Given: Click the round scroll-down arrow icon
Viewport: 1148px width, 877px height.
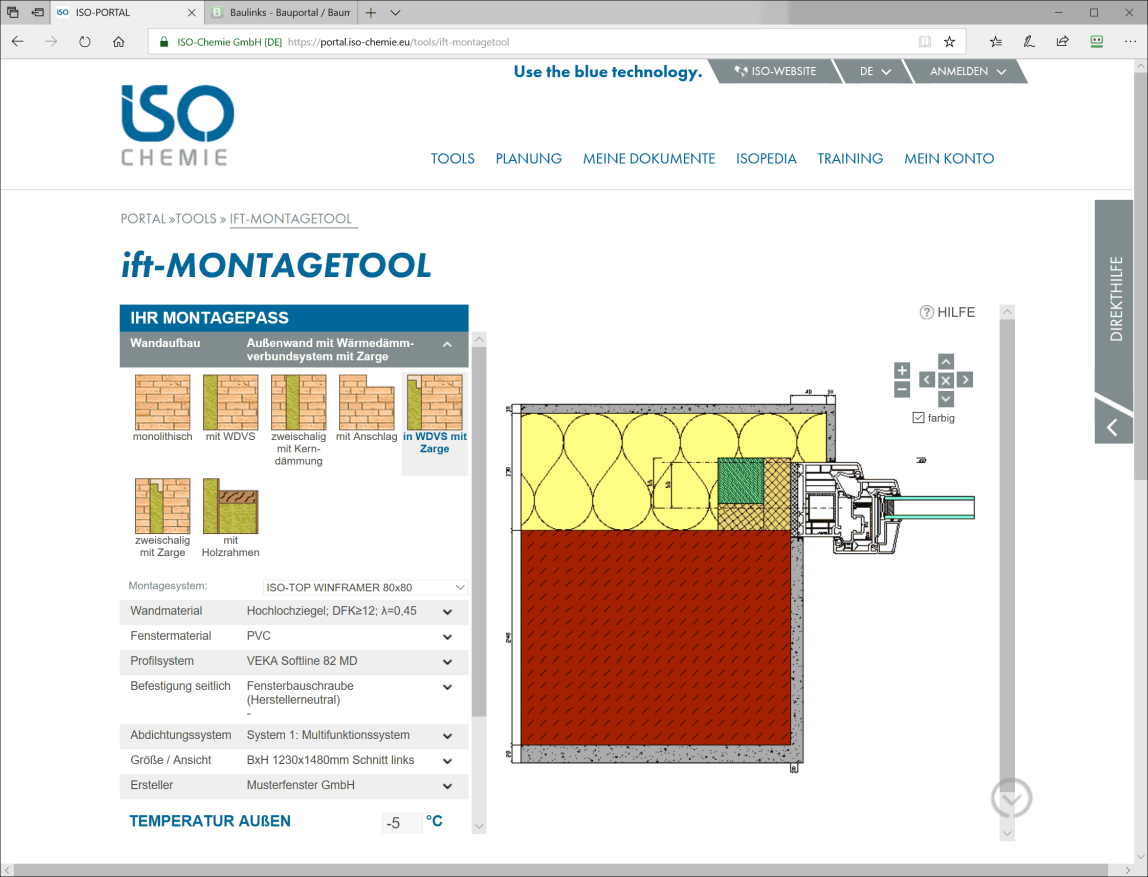Looking at the screenshot, I should pos(1011,799).
